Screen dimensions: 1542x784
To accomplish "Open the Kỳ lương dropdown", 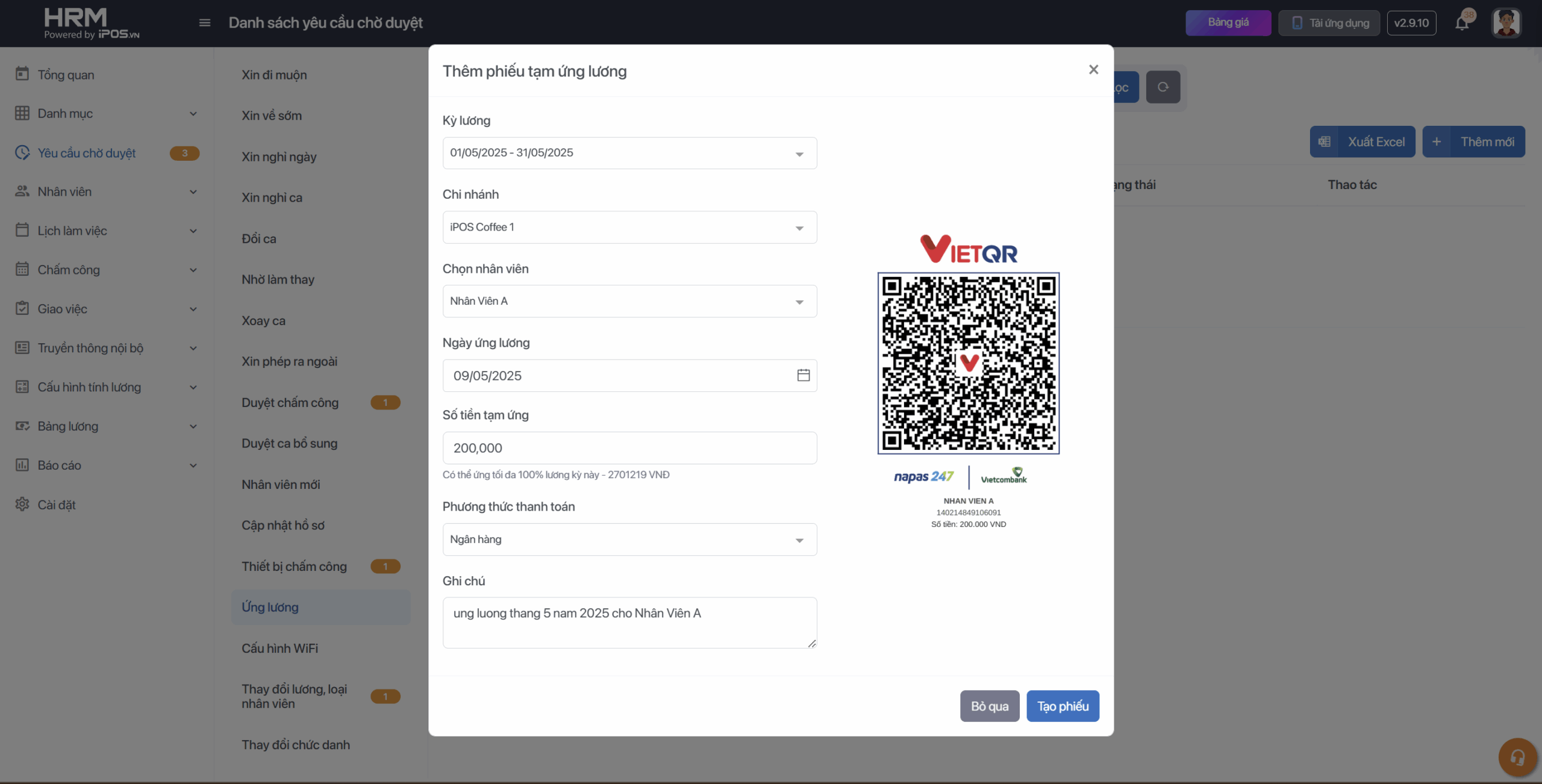I will [629, 153].
